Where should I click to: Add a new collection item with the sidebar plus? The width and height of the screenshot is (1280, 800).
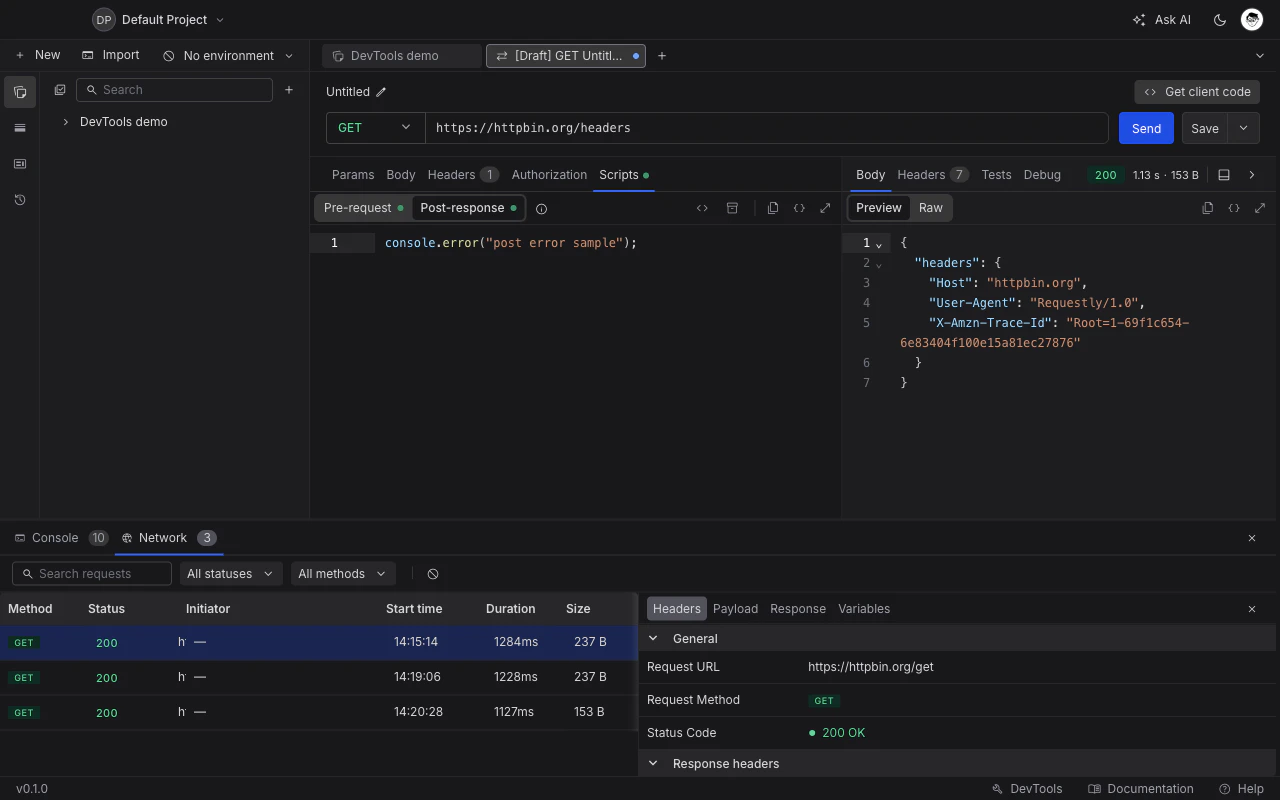[289, 90]
